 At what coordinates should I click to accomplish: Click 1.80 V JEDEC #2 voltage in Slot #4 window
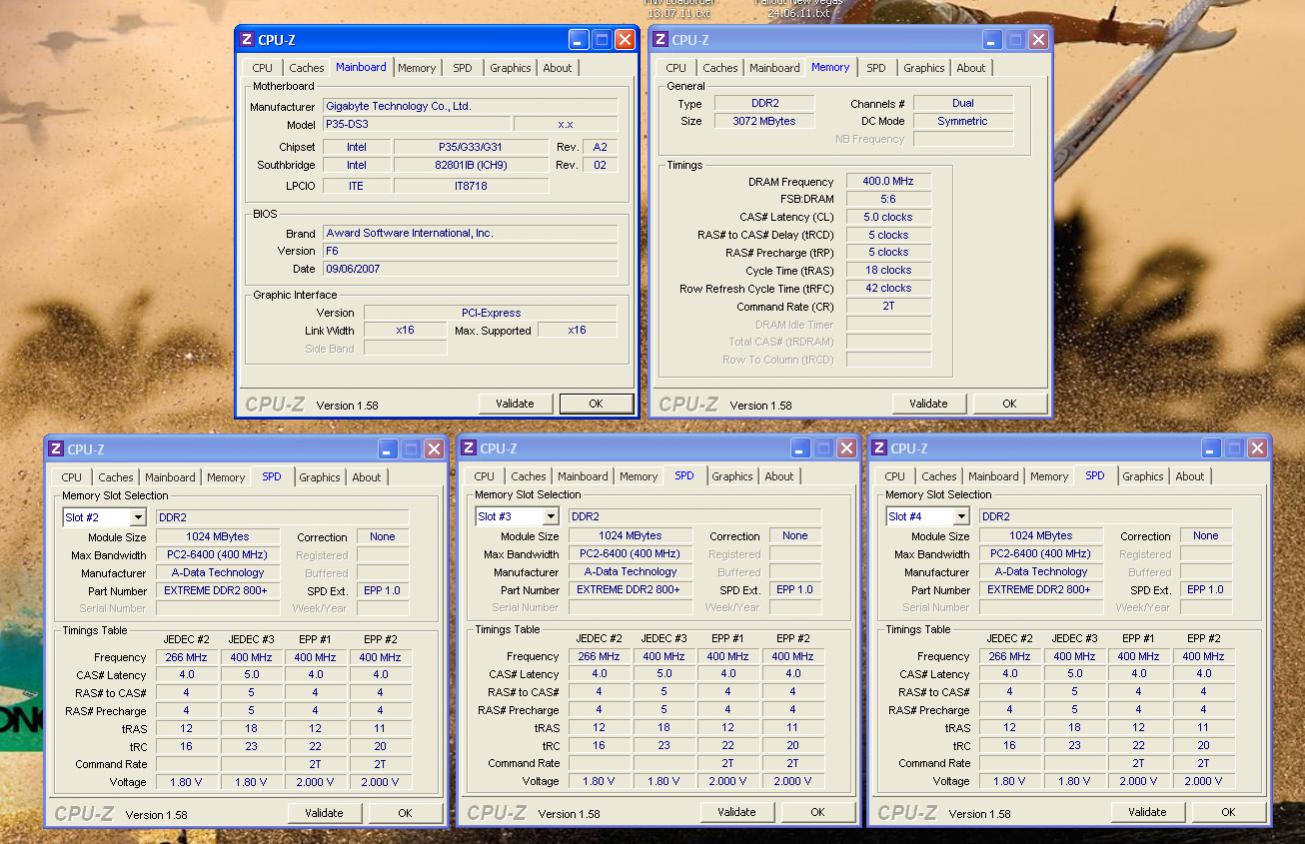[1009, 781]
